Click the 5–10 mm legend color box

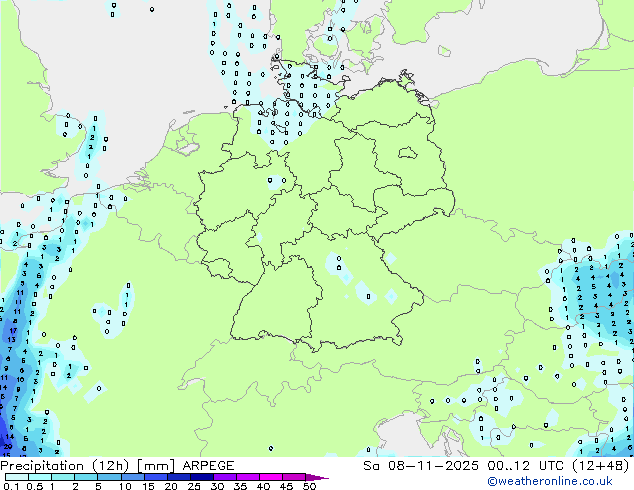(110, 477)
